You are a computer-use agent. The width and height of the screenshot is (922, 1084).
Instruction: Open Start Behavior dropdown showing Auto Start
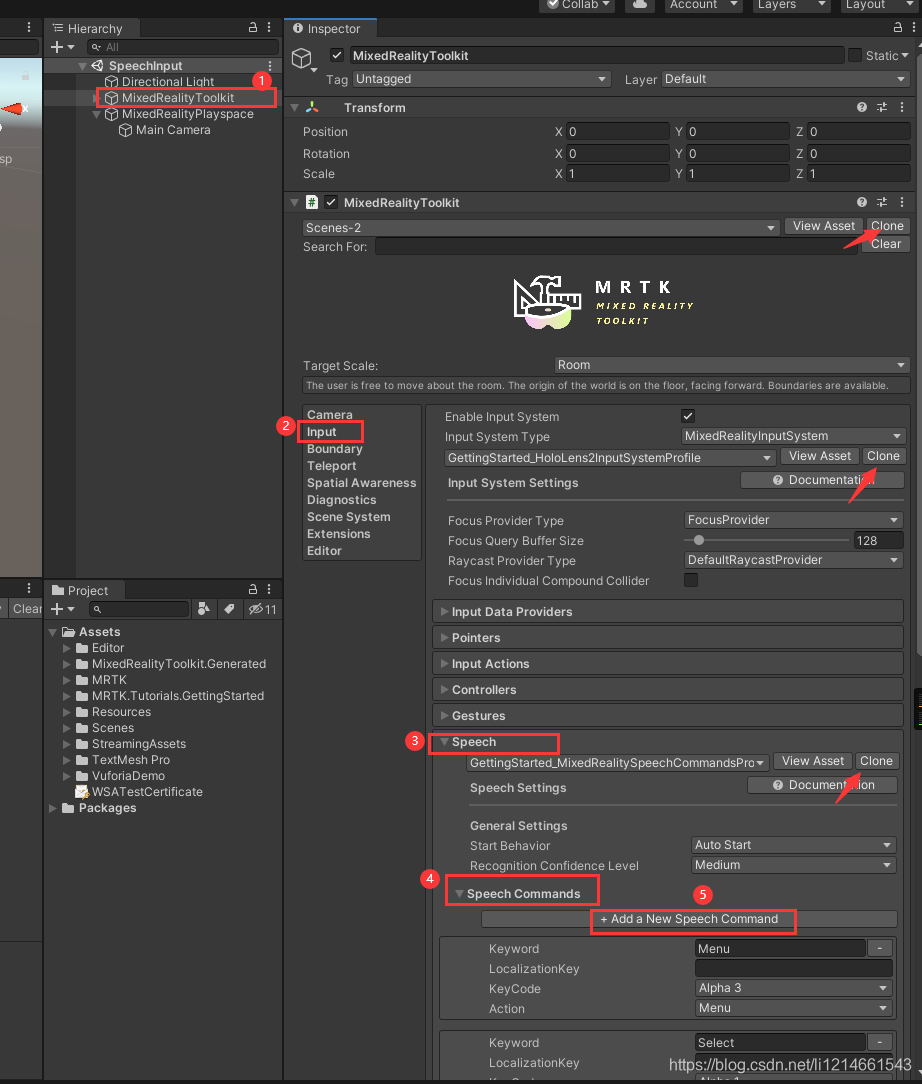pyautogui.click(x=793, y=845)
